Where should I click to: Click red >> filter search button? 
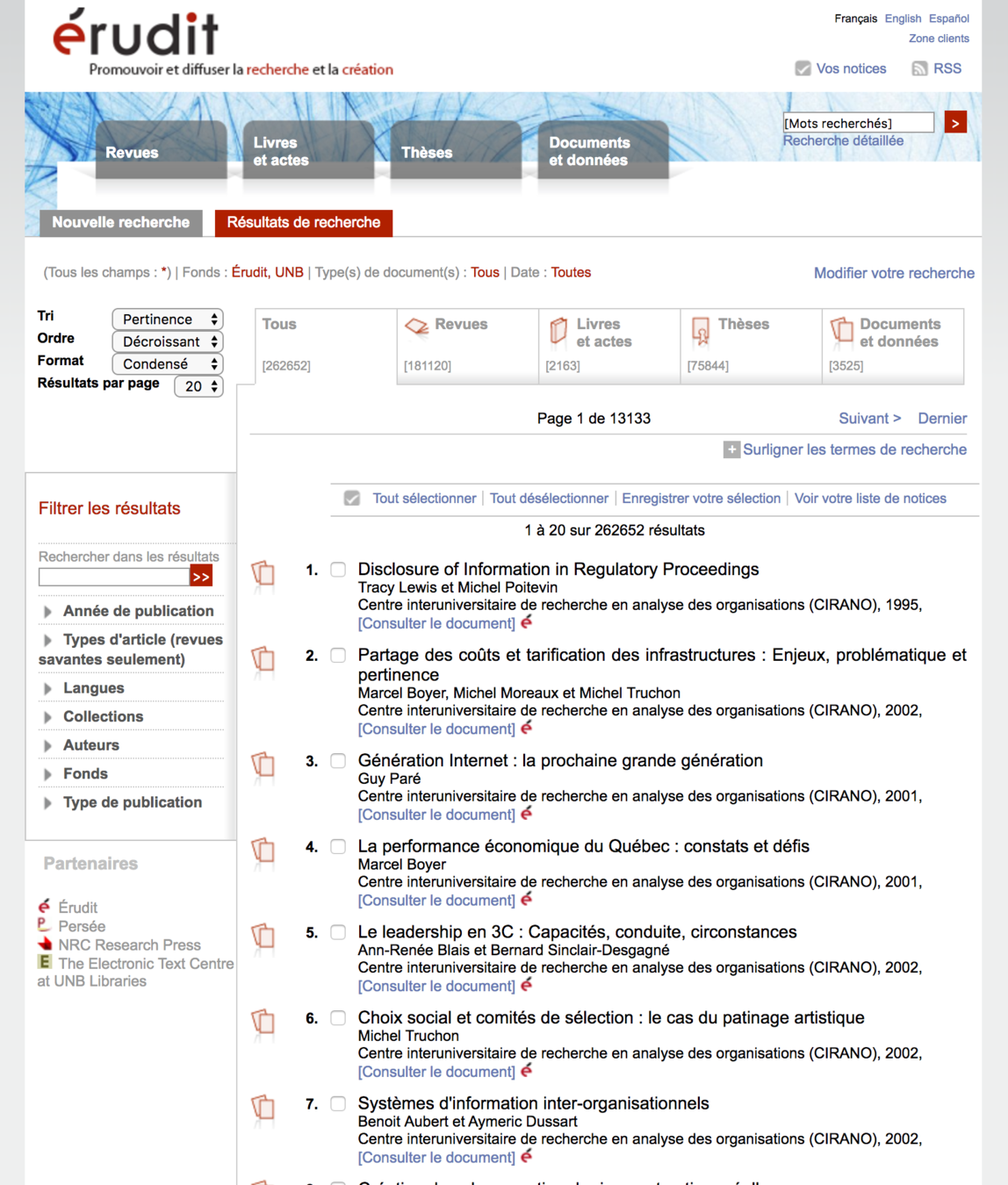(x=201, y=577)
